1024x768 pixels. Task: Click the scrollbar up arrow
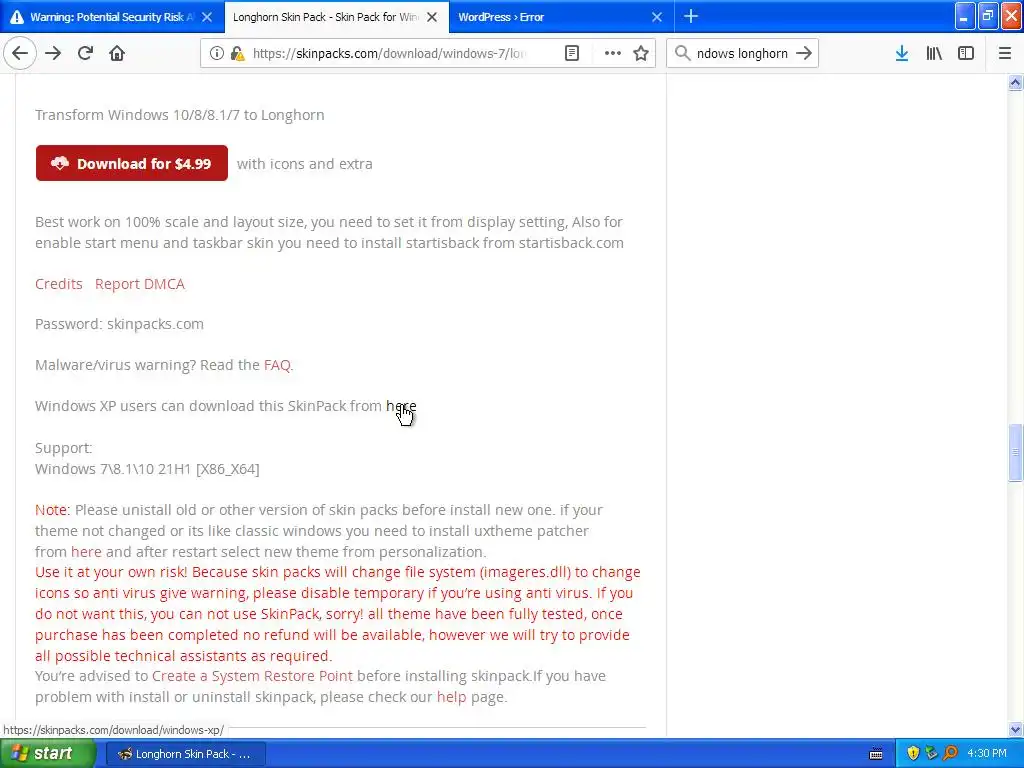[x=1015, y=82]
